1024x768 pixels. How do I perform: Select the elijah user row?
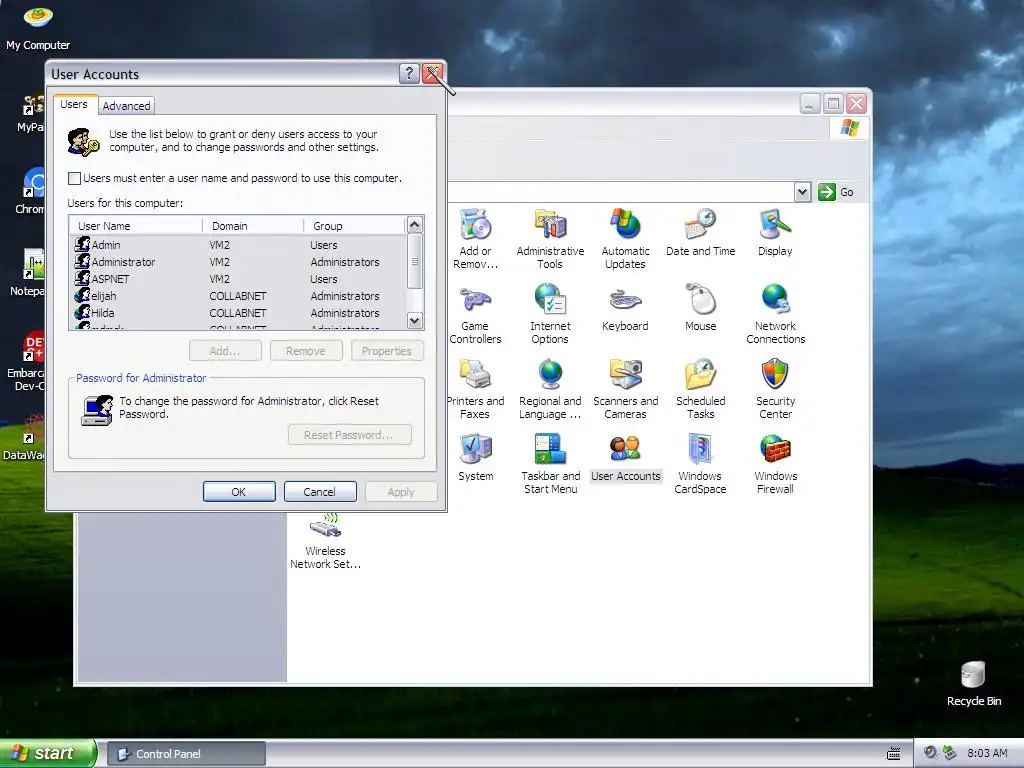coord(238,296)
